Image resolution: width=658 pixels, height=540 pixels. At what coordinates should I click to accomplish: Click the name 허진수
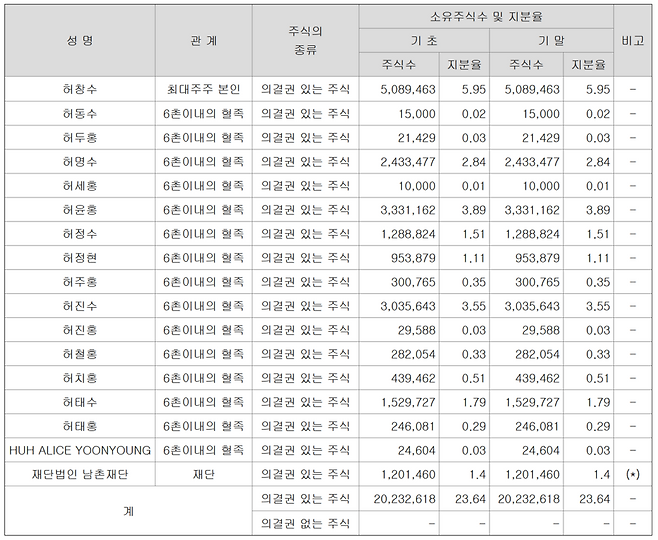pos(79,305)
